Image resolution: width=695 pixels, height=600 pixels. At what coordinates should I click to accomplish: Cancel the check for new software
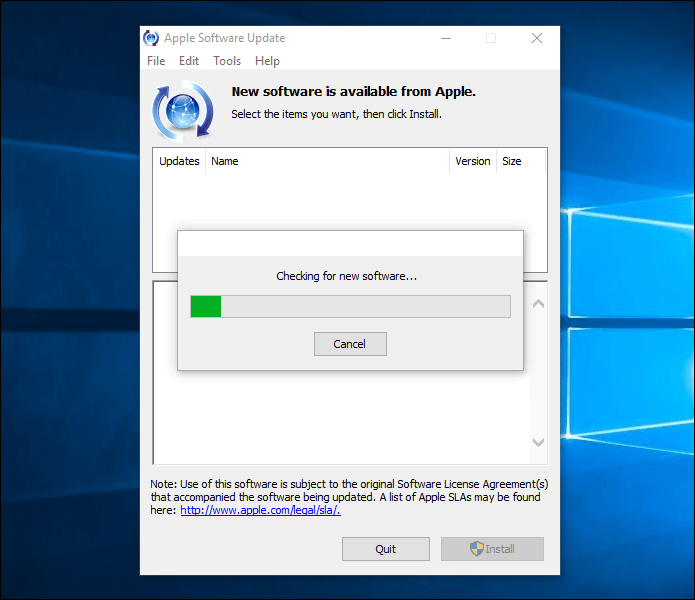click(350, 344)
